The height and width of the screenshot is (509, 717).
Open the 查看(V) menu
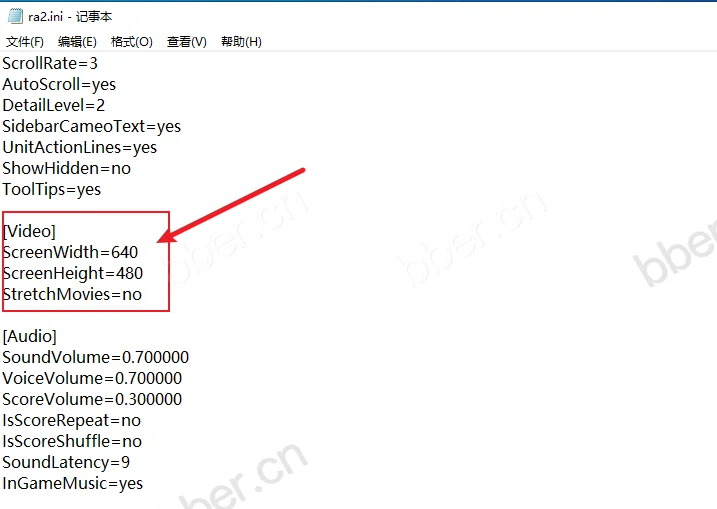187,42
